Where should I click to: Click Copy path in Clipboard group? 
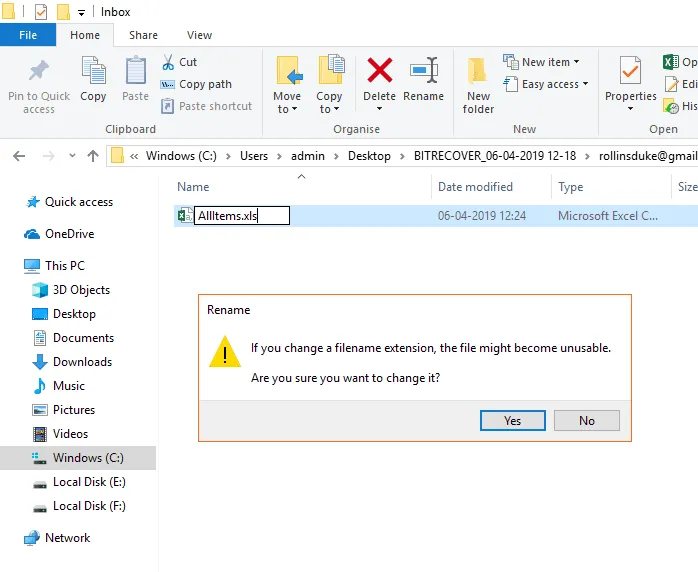(x=196, y=84)
